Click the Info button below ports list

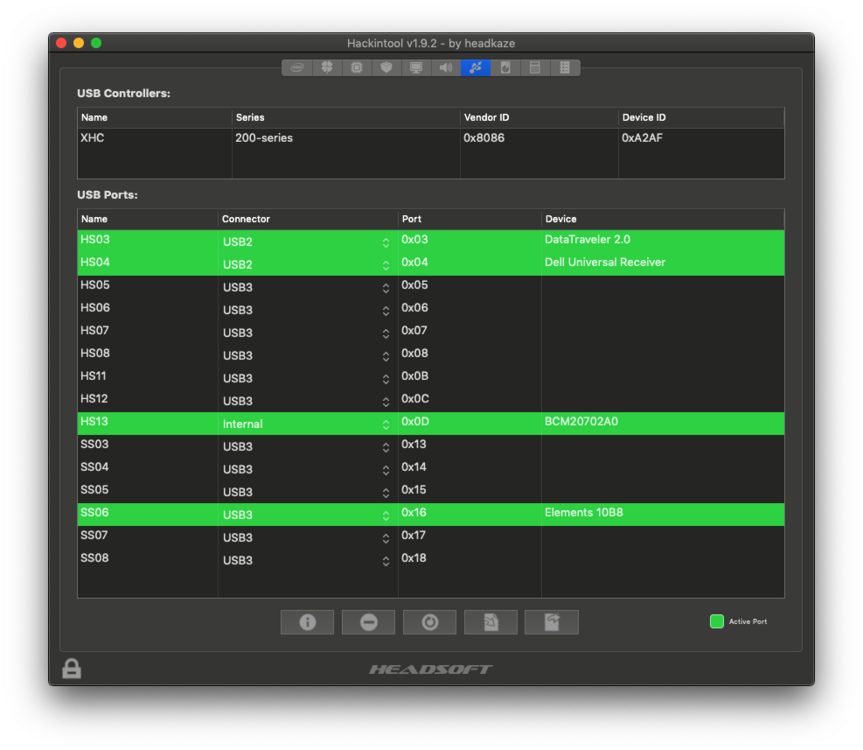click(x=307, y=622)
